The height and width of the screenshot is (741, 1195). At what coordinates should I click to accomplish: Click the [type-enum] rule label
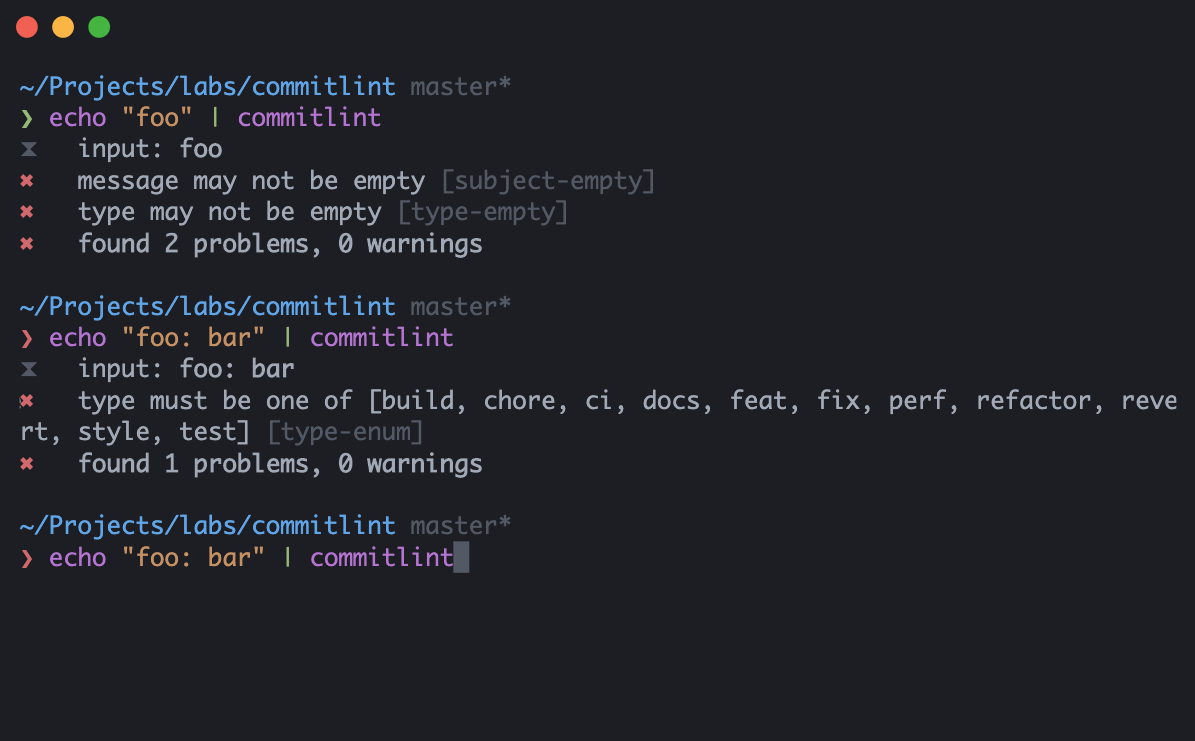pyautogui.click(x=345, y=432)
